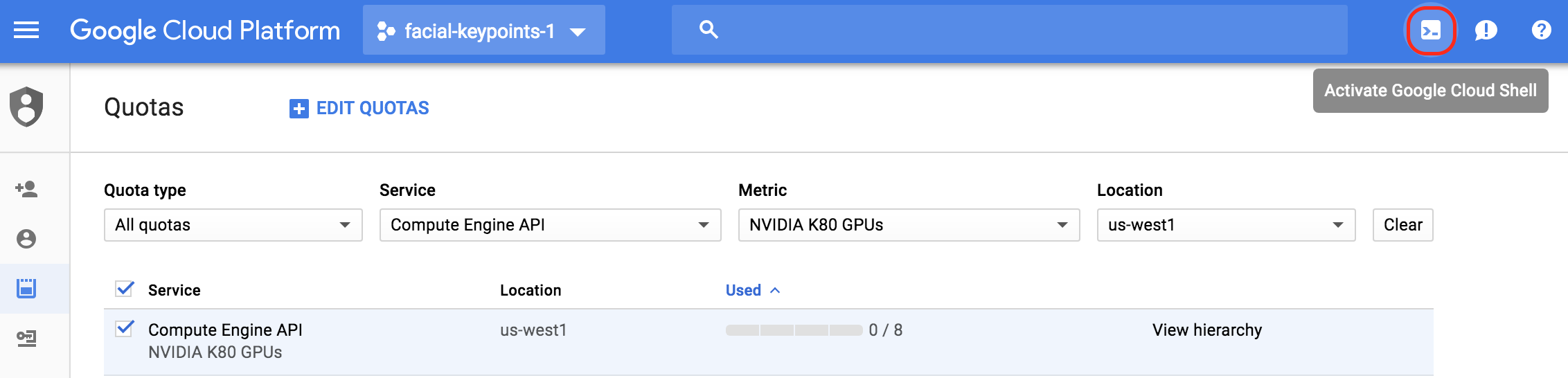Viewport: 1568px width, 378px height.
Task: Uncheck the Compute Engine API row checkbox
Action: (x=125, y=328)
